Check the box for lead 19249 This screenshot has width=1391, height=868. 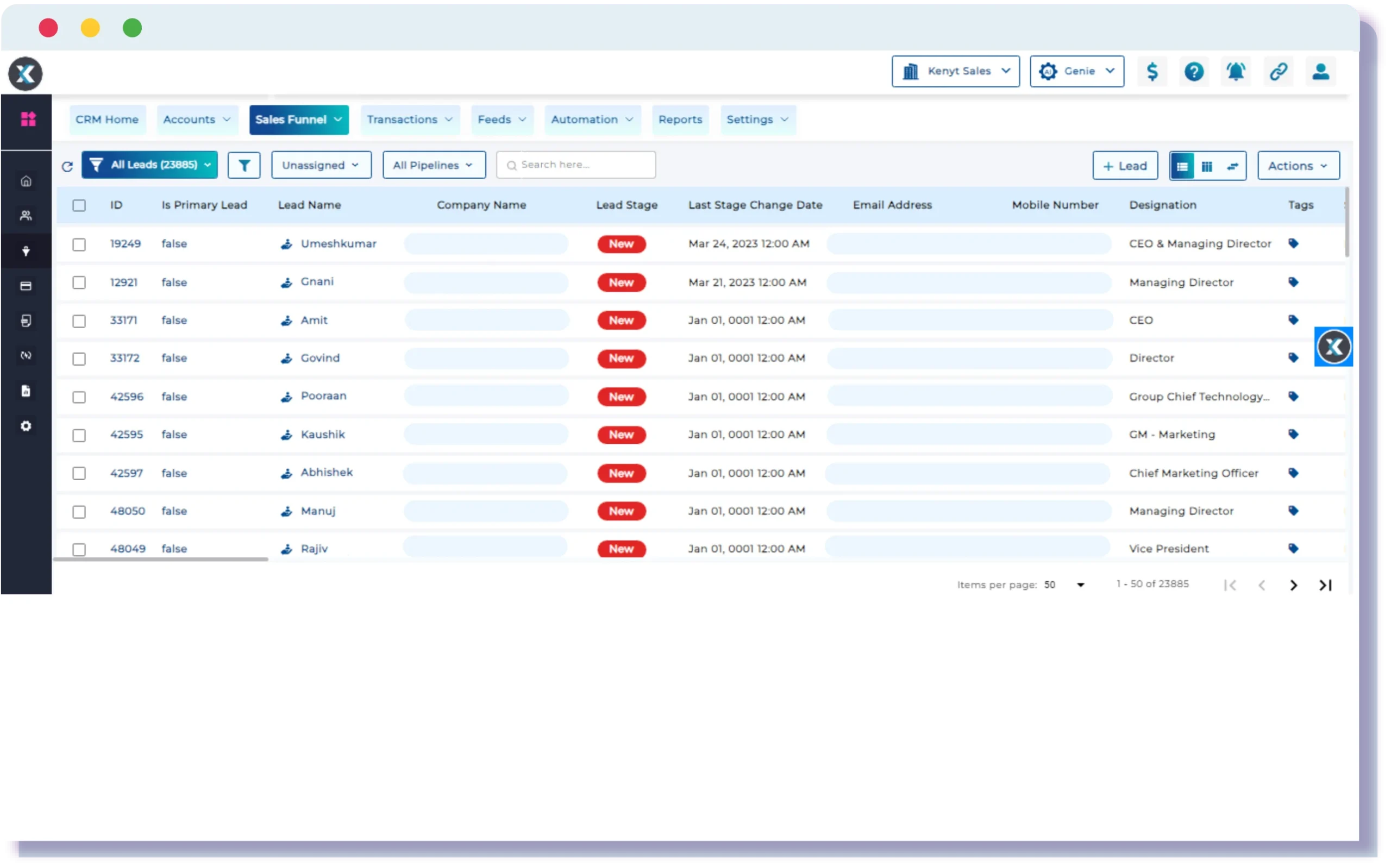[x=79, y=244]
